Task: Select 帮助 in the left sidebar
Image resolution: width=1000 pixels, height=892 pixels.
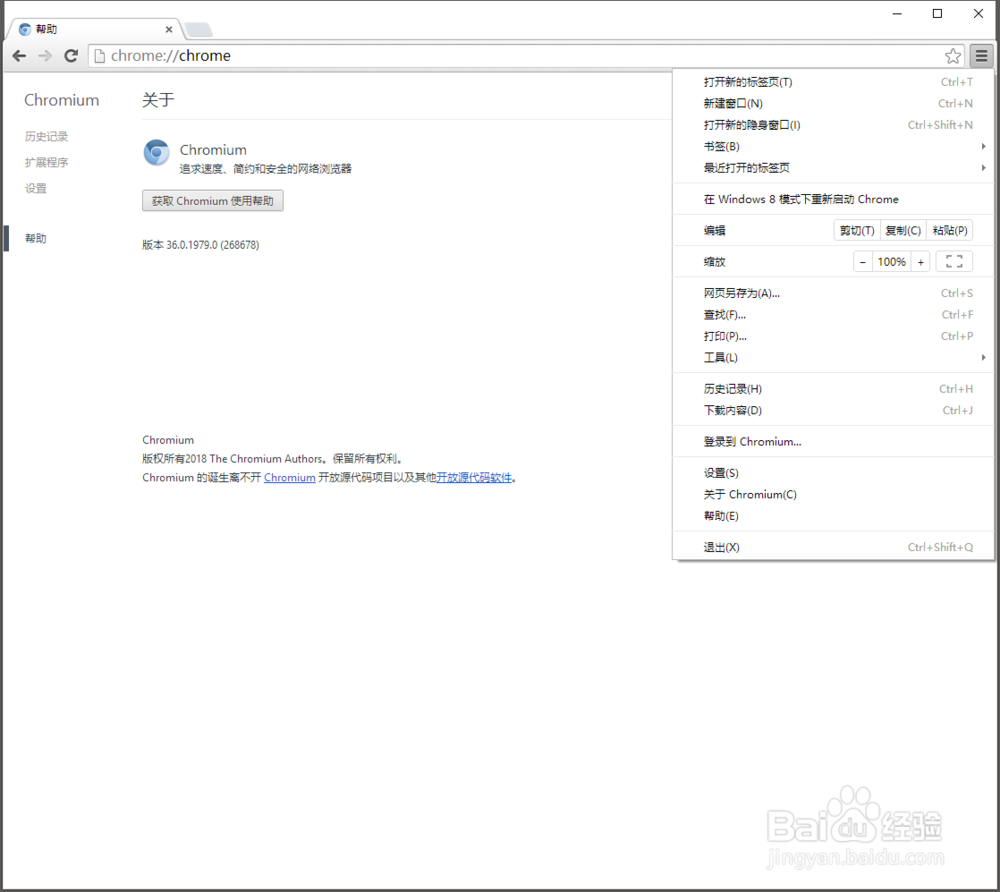Action: pyautogui.click(x=36, y=238)
